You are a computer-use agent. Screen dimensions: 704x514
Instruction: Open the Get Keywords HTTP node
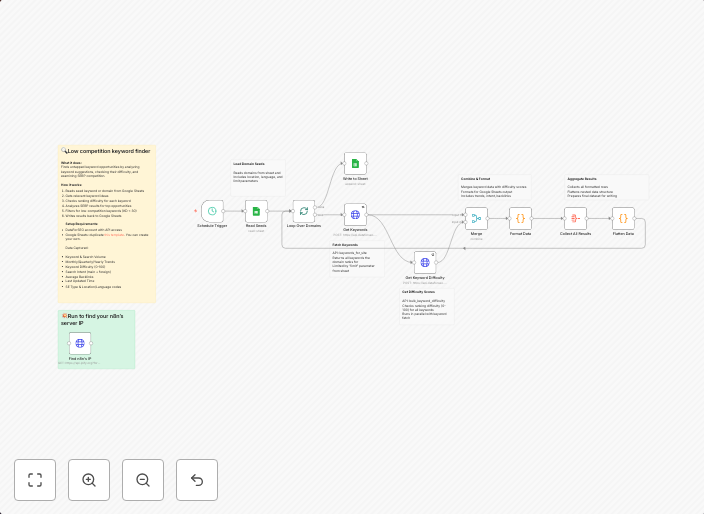355,215
